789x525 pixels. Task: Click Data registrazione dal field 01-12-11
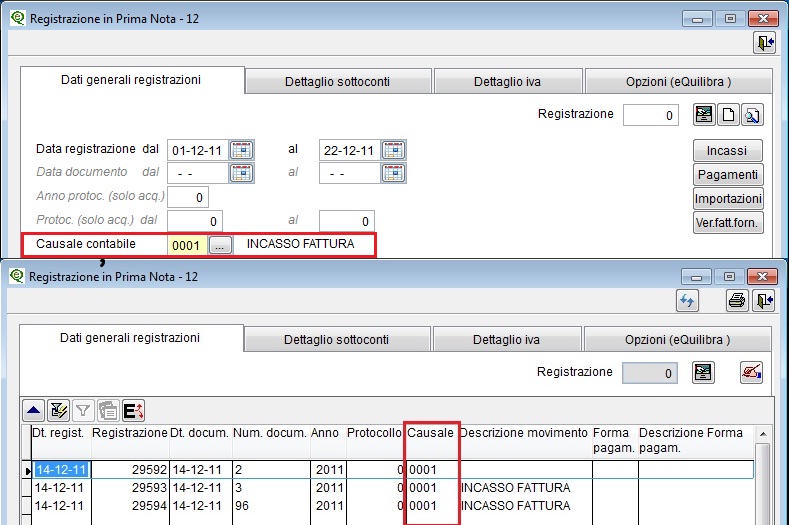[x=198, y=151]
